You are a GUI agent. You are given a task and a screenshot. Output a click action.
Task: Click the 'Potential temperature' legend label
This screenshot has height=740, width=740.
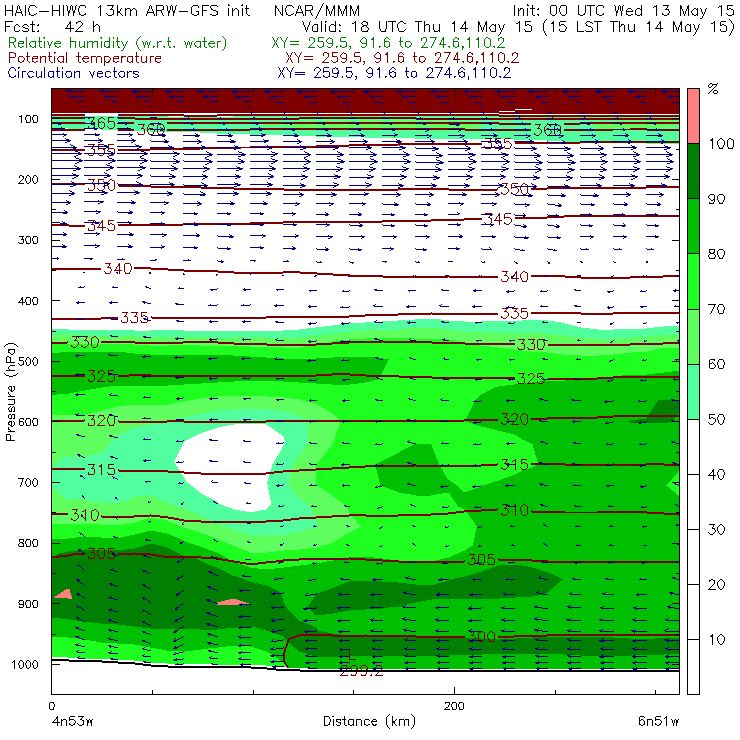85,58
